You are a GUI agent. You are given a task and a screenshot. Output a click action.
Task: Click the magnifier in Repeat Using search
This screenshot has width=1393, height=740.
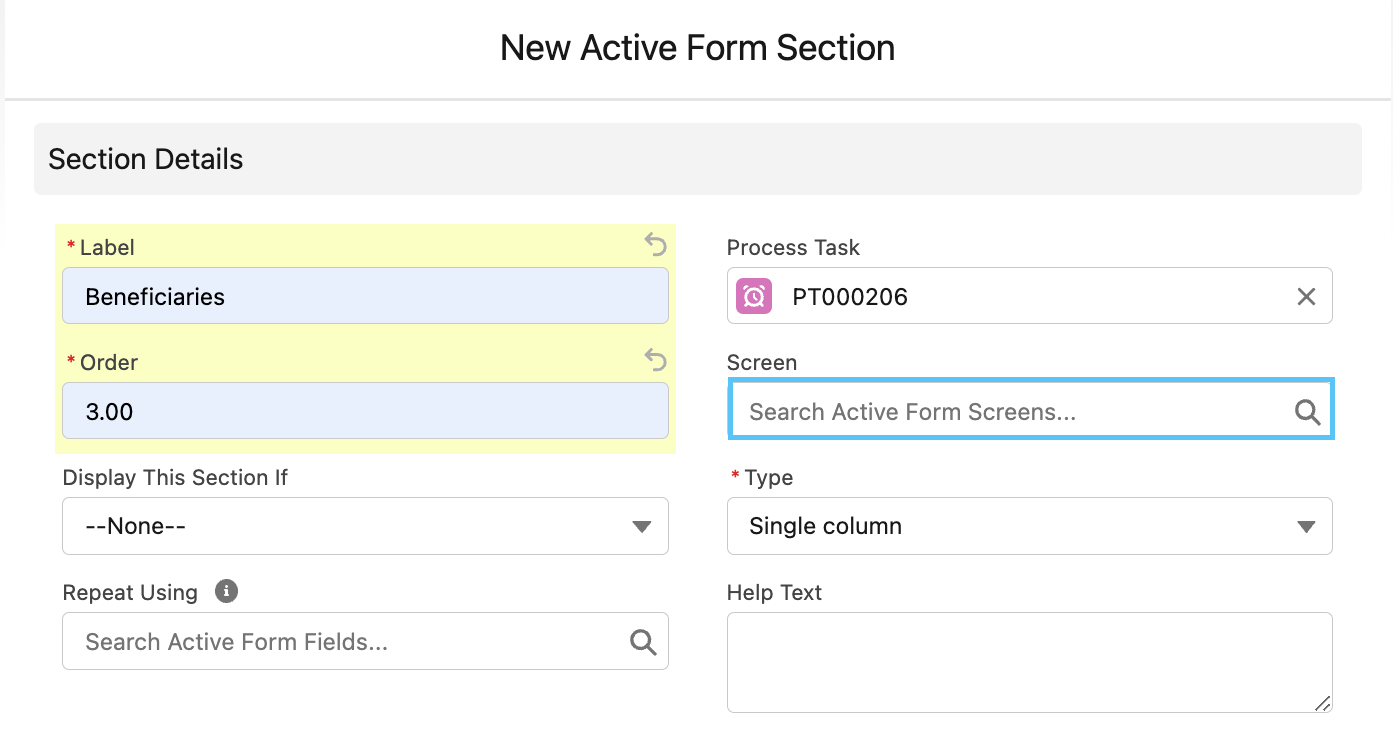tap(643, 641)
